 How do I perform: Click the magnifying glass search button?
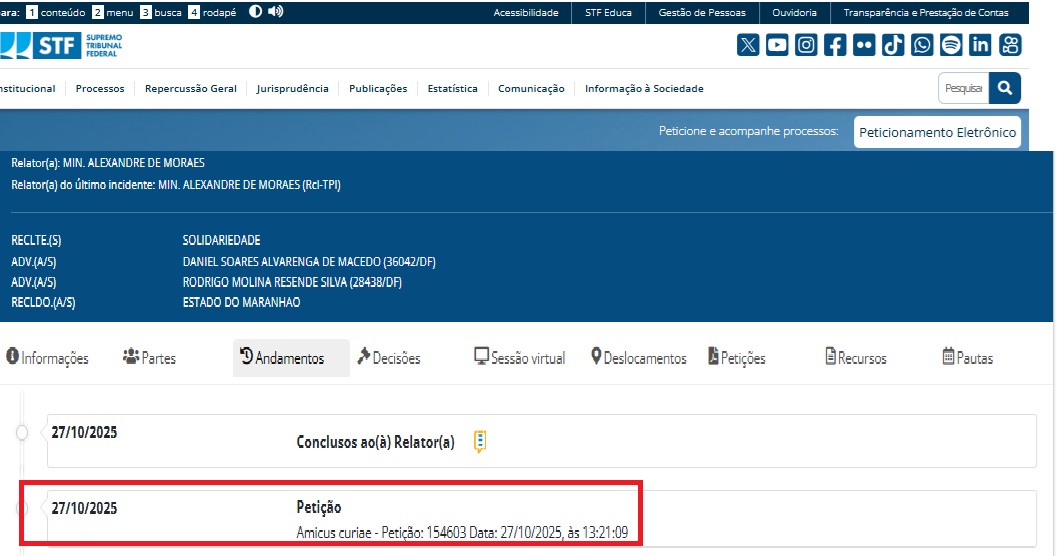(1005, 88)
